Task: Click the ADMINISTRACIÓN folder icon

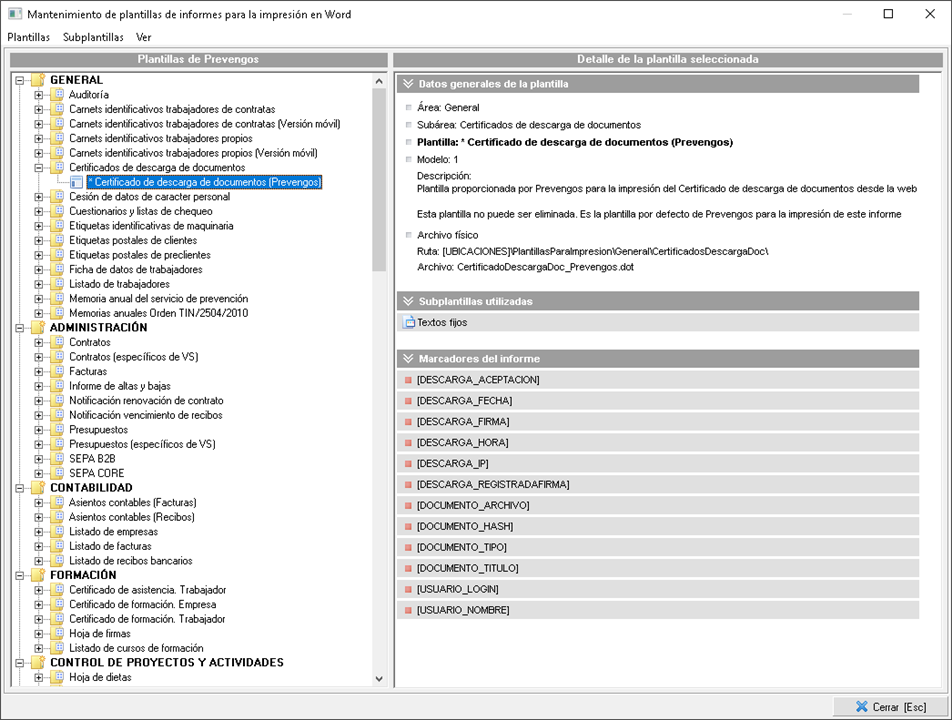Action: [38, 327]
